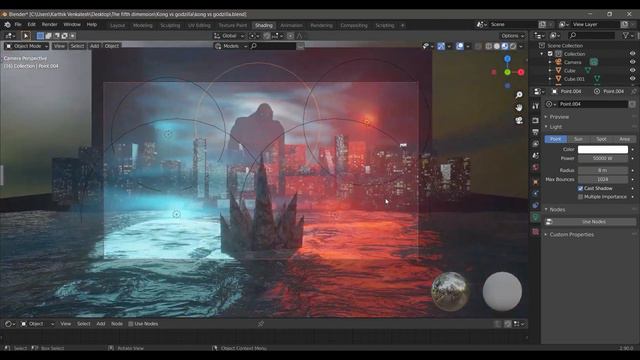Hide Collection using its eye icon
640x360 pixels.
pos(632,54)
